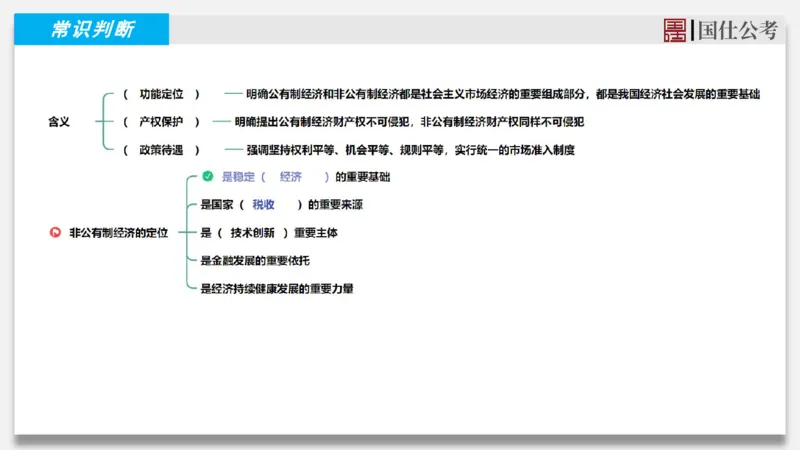Click the green checkmark icon beside 是稳定
The width and height of the screenshot is (800, 450).
(x=208, y=176)
